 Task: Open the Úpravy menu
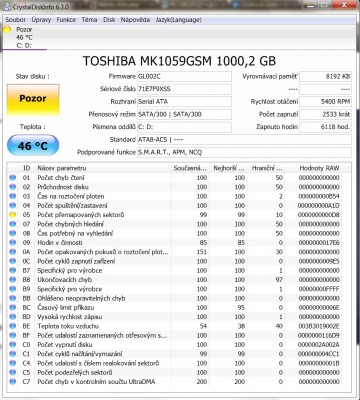(x=41, y=20)
